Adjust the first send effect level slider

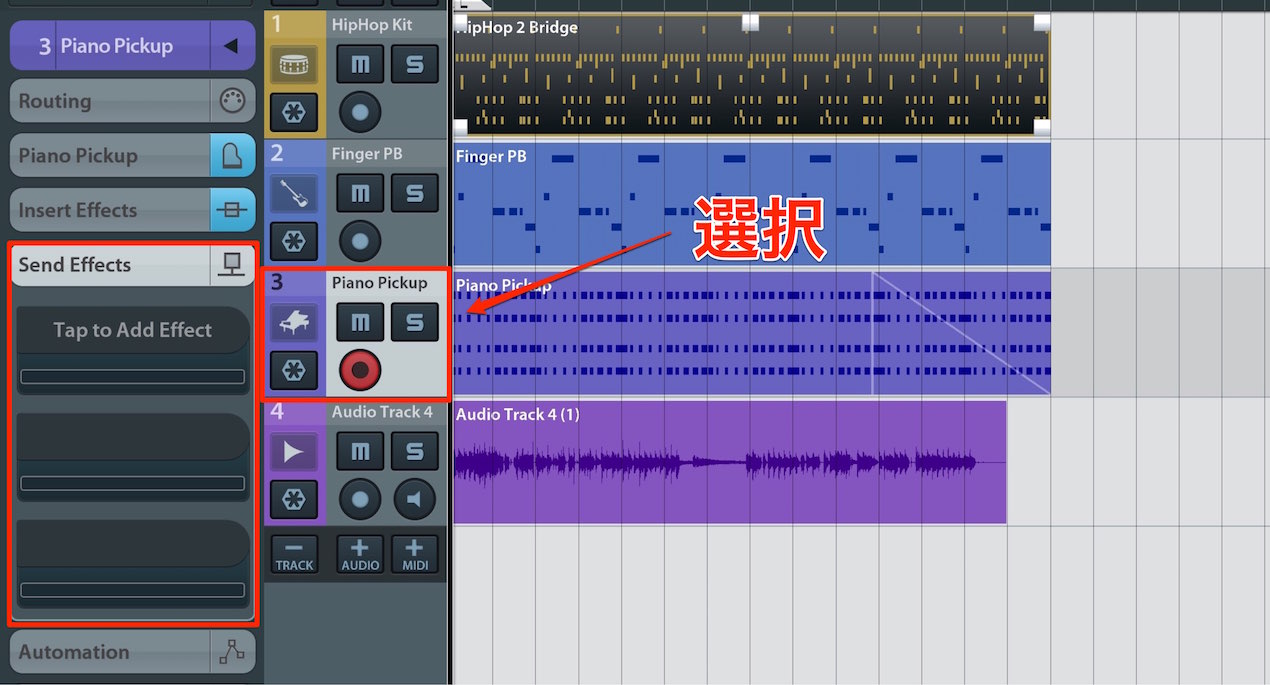coord(133,377)
